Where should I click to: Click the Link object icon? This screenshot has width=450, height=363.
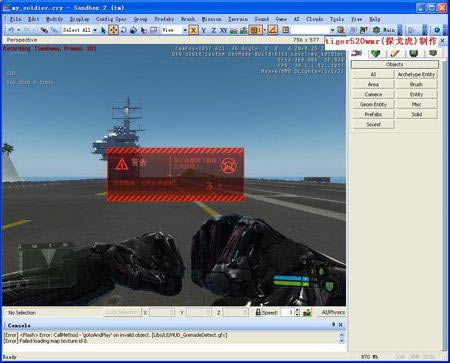(44, 30)
